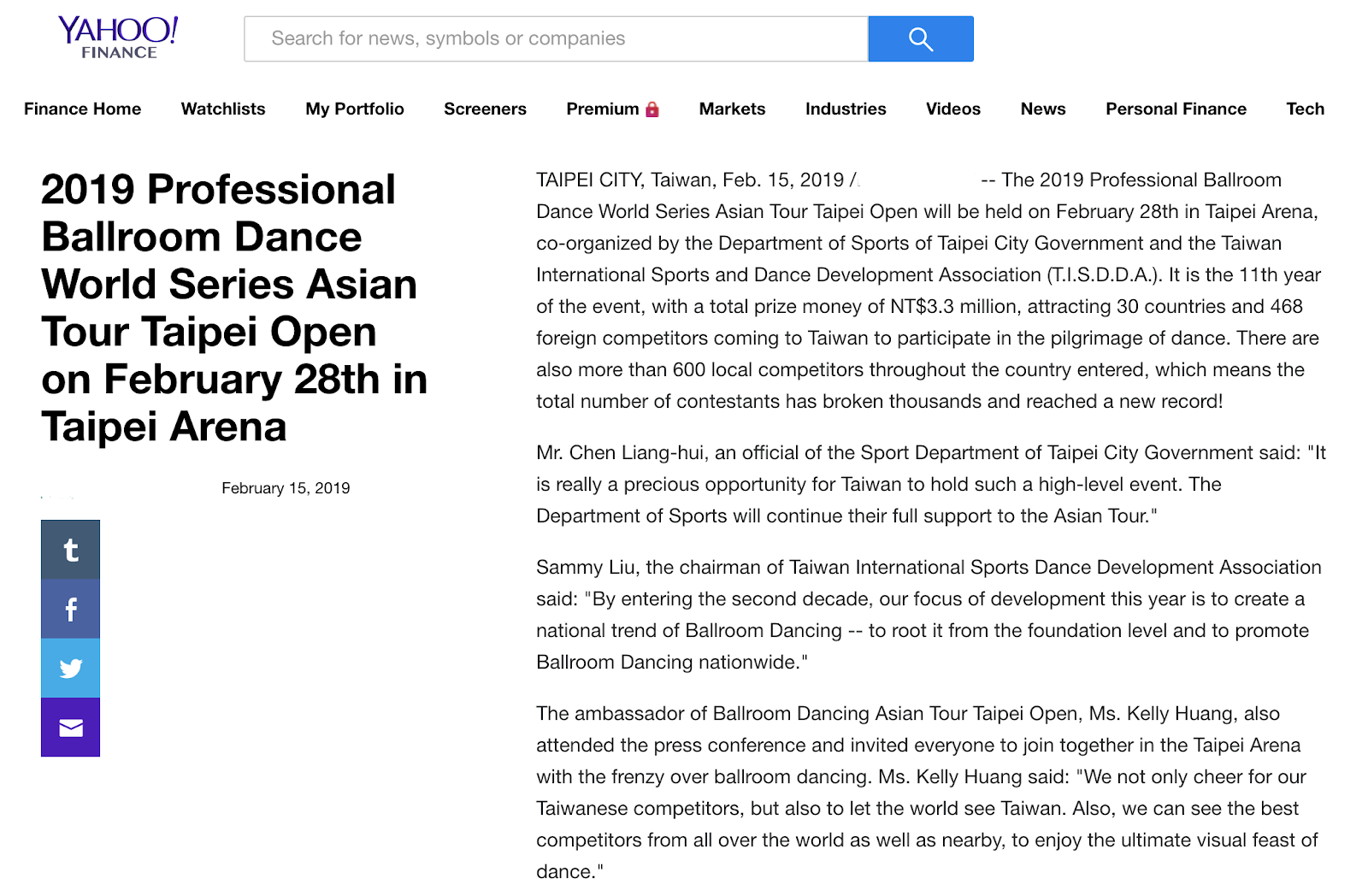Share article via email icon

[71, 728]
